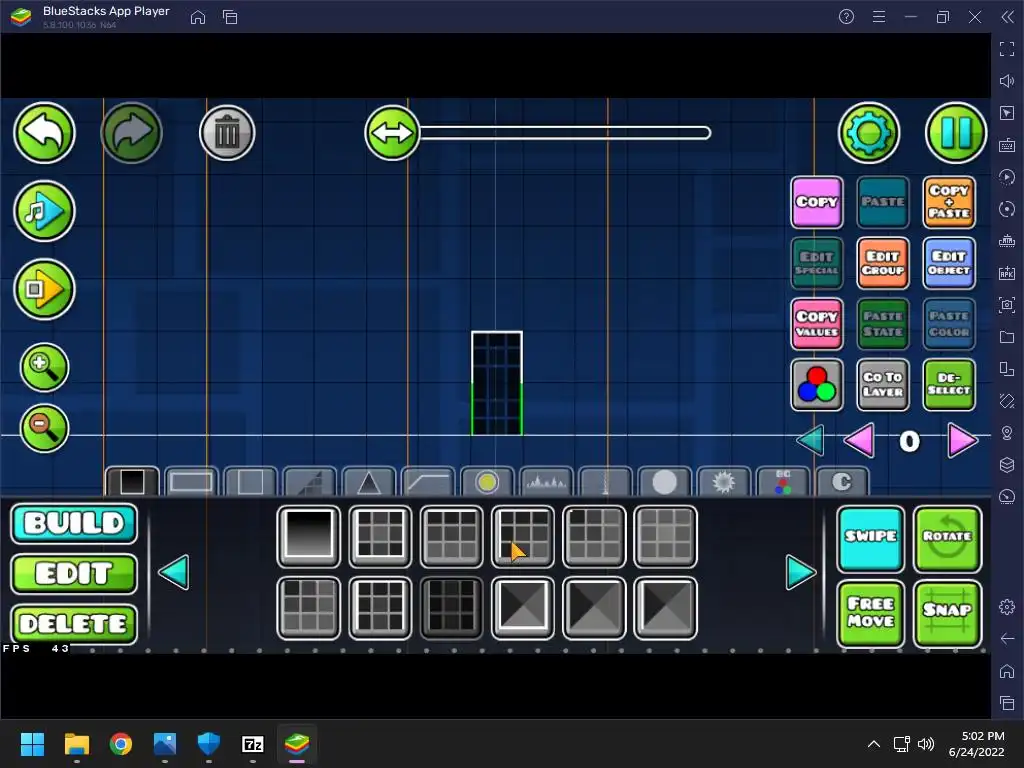1024x768 pixels.
Task: Select the black block category tab
Action: (131, 482)
